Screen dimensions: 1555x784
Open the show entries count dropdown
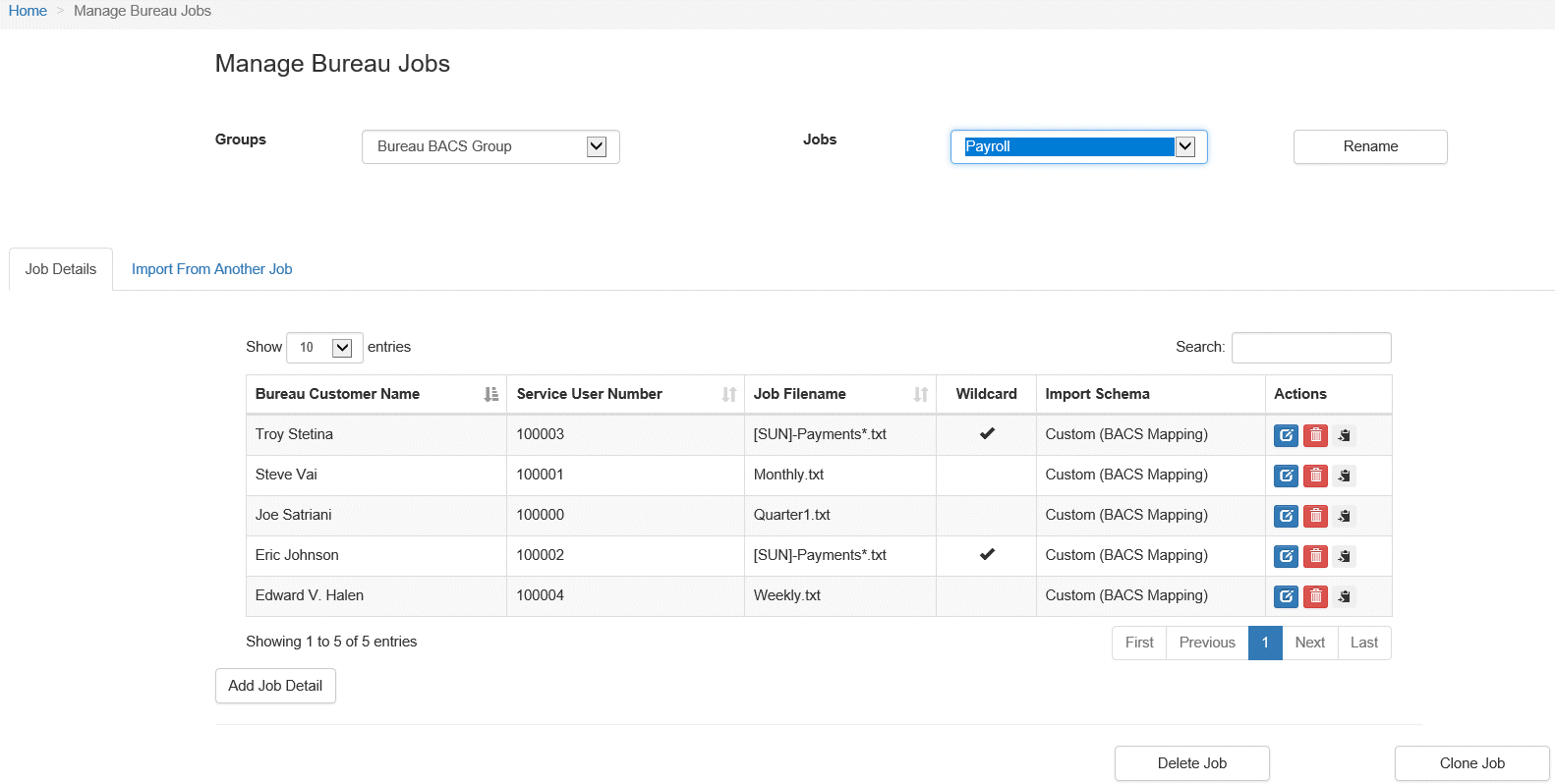pos(324,348)
